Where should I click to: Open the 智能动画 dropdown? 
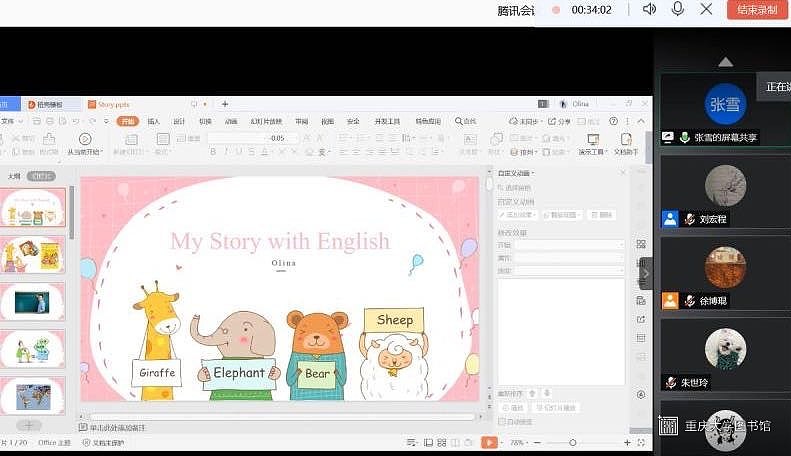pyautogui.click(x=562, y=215)
